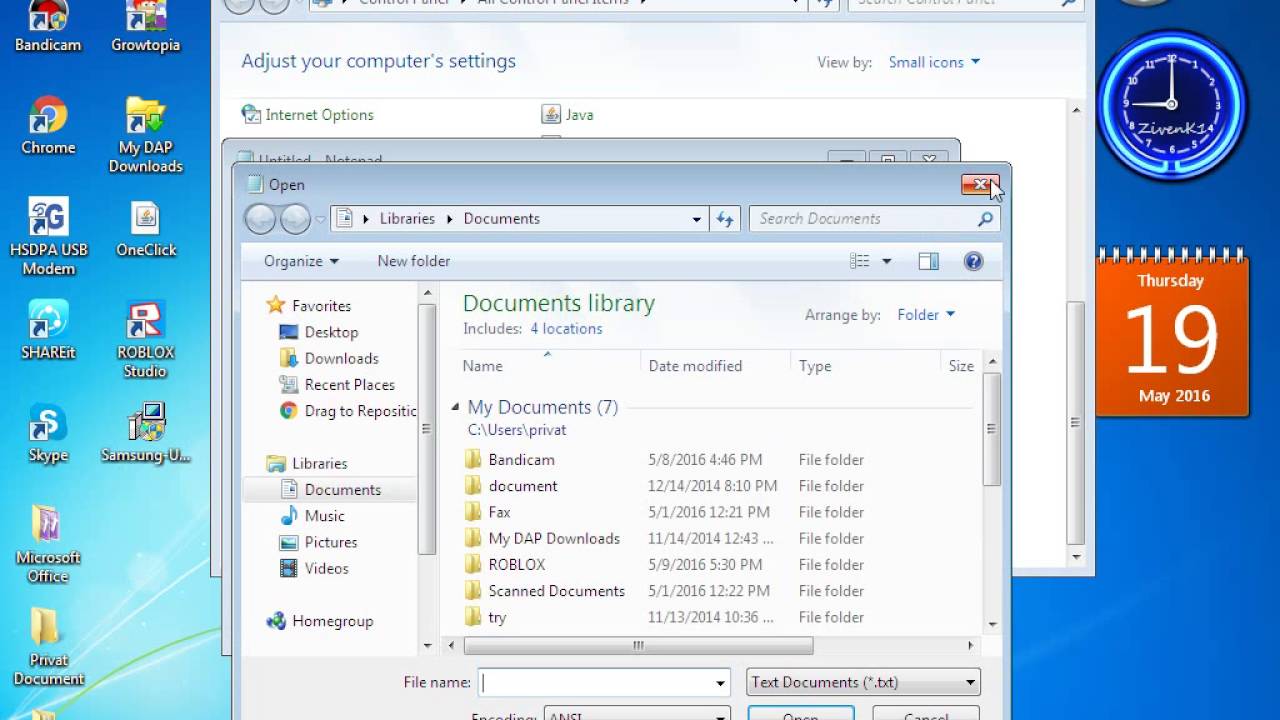Image resolution: width=1280 pixels, height=720 pixels.
Task: Click Forward arrow in Open dialog
Action: point(295,219)
